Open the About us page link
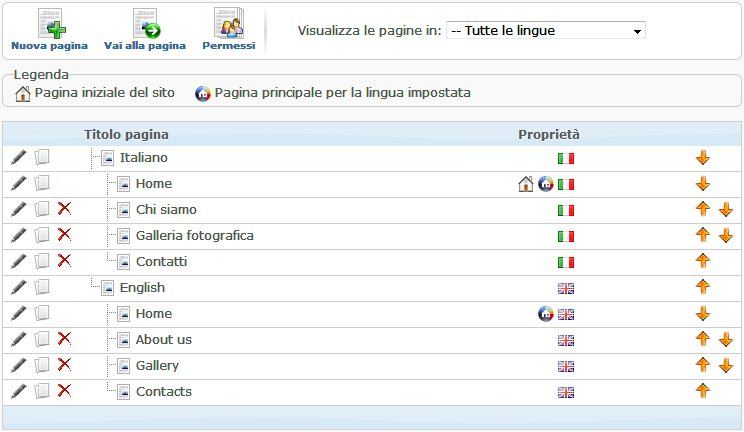 (163, 340)
